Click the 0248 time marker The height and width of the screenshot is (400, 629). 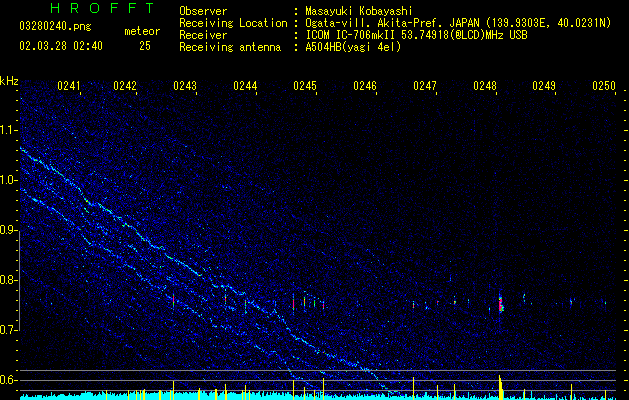pos(485,86)
